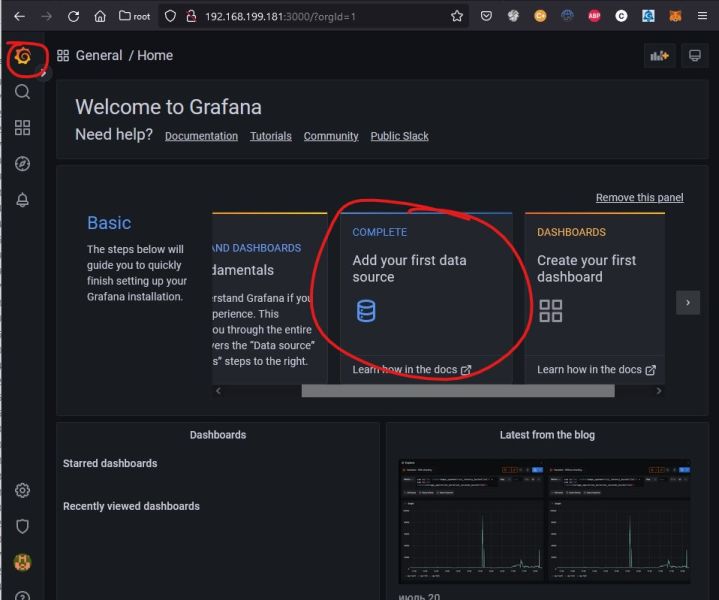The height and width of the screenshot is (600, 719).
Task: Click the insecure lock icon in address bar
Action: pyautogui.click(x=191, y=17)
